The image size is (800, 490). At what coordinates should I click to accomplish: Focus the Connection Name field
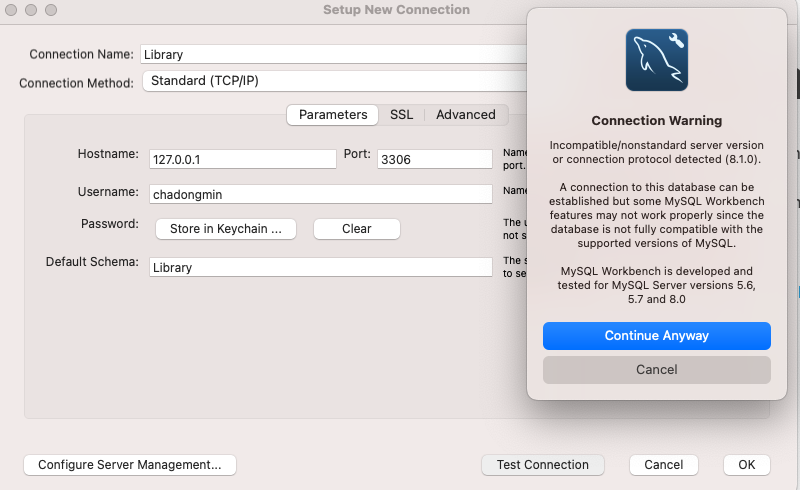(x=334, y=54)
